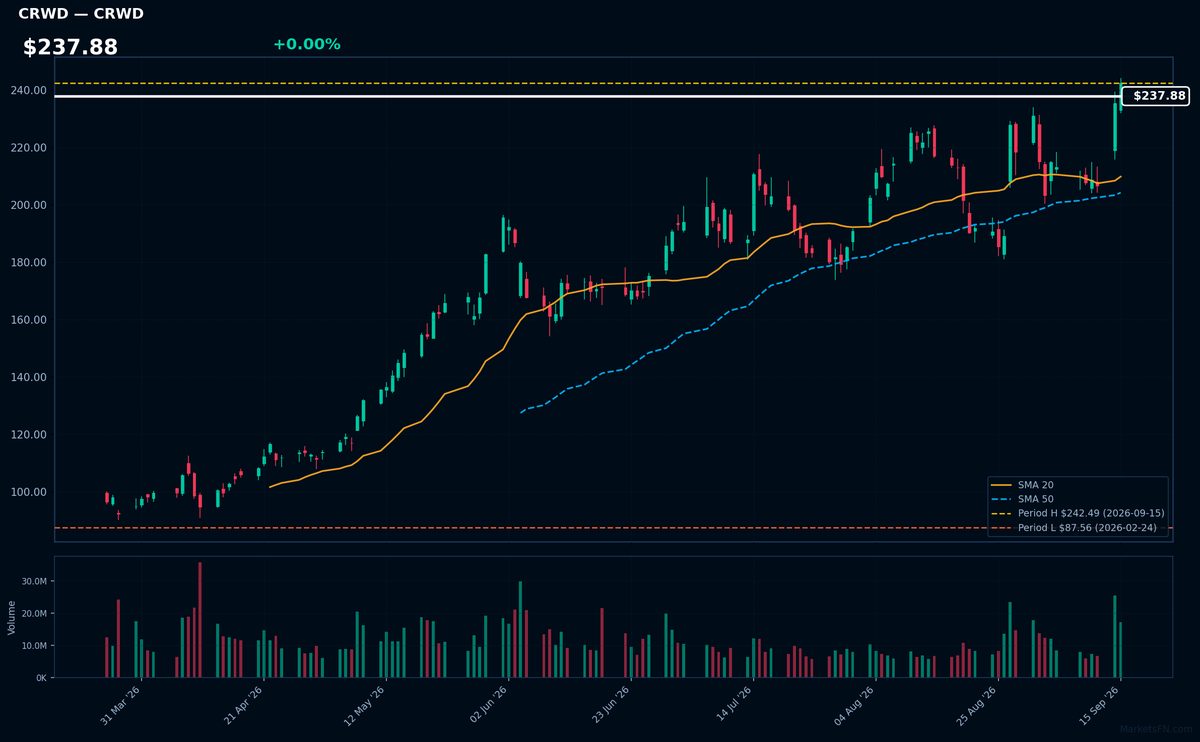Click the 240.00 y-axis label
Viewport: 1200px width, 742px height.
point(30,90)
